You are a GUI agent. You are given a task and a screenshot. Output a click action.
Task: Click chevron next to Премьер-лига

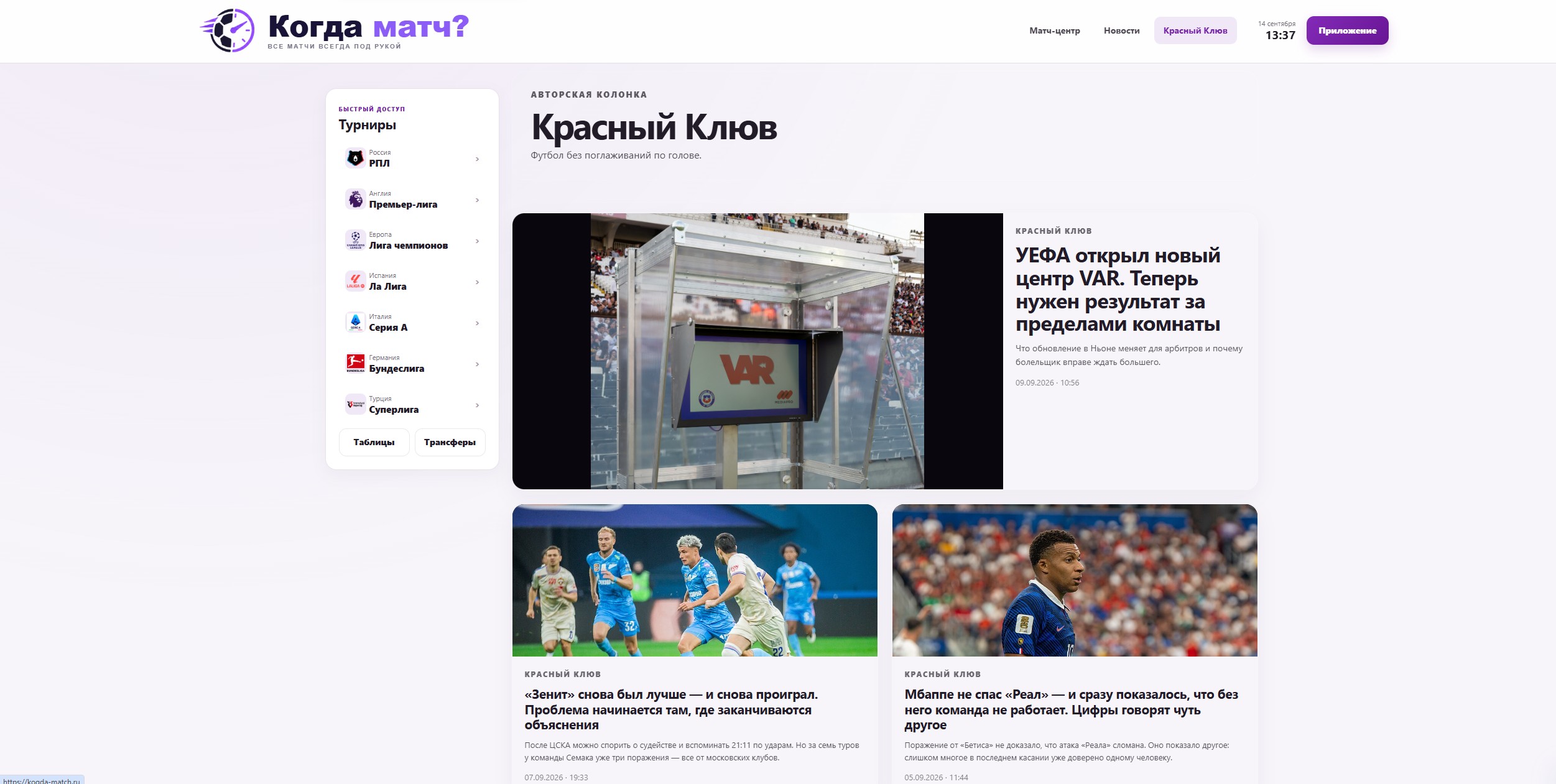pos(477,200)
